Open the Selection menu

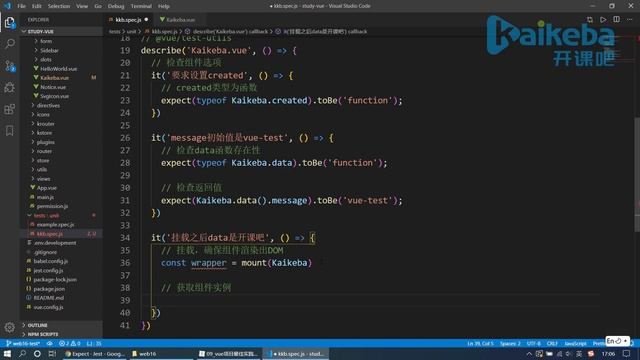[59, 6]
